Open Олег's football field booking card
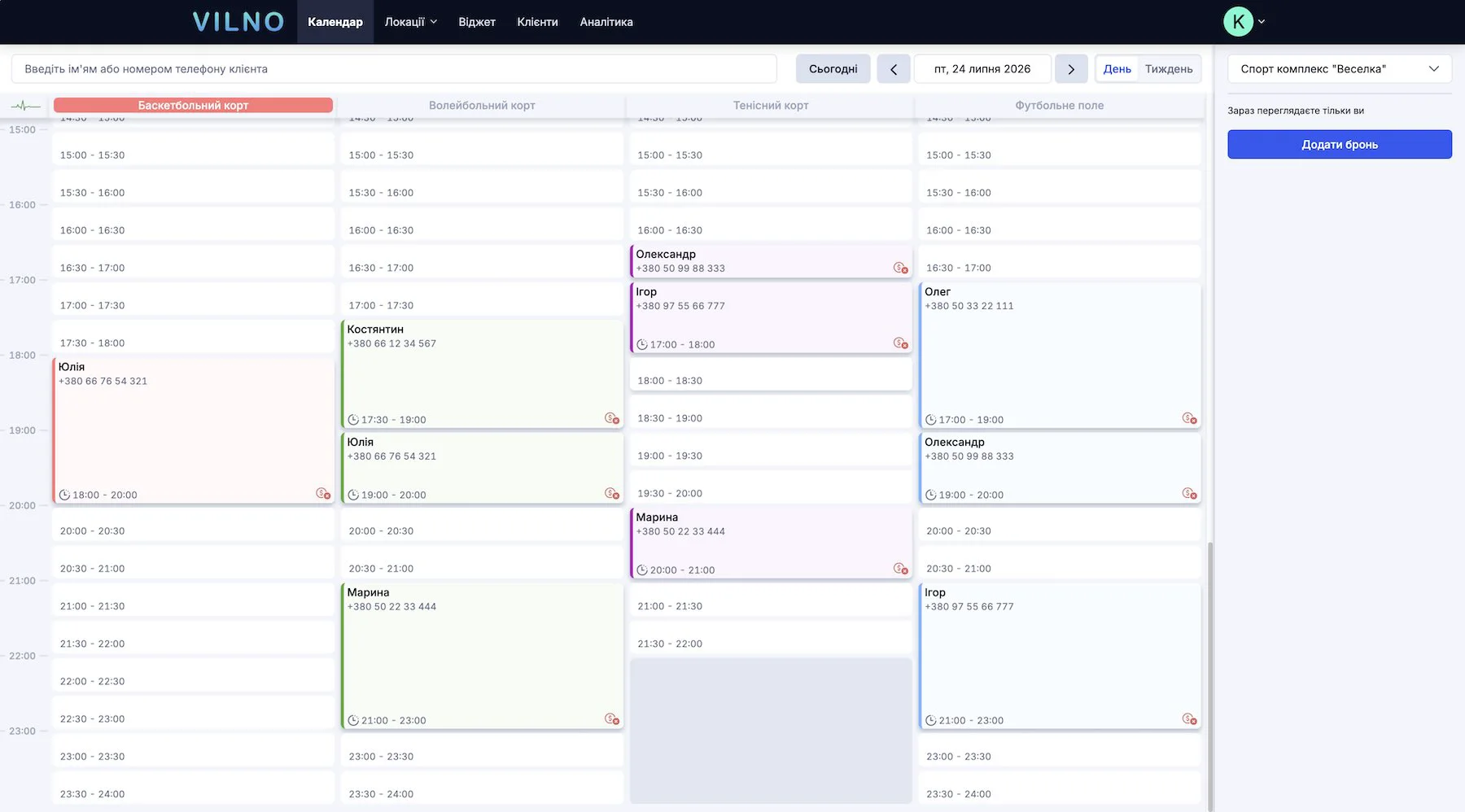The height and width of the screenshot is (812, 1465). [x=1060, y=356]
